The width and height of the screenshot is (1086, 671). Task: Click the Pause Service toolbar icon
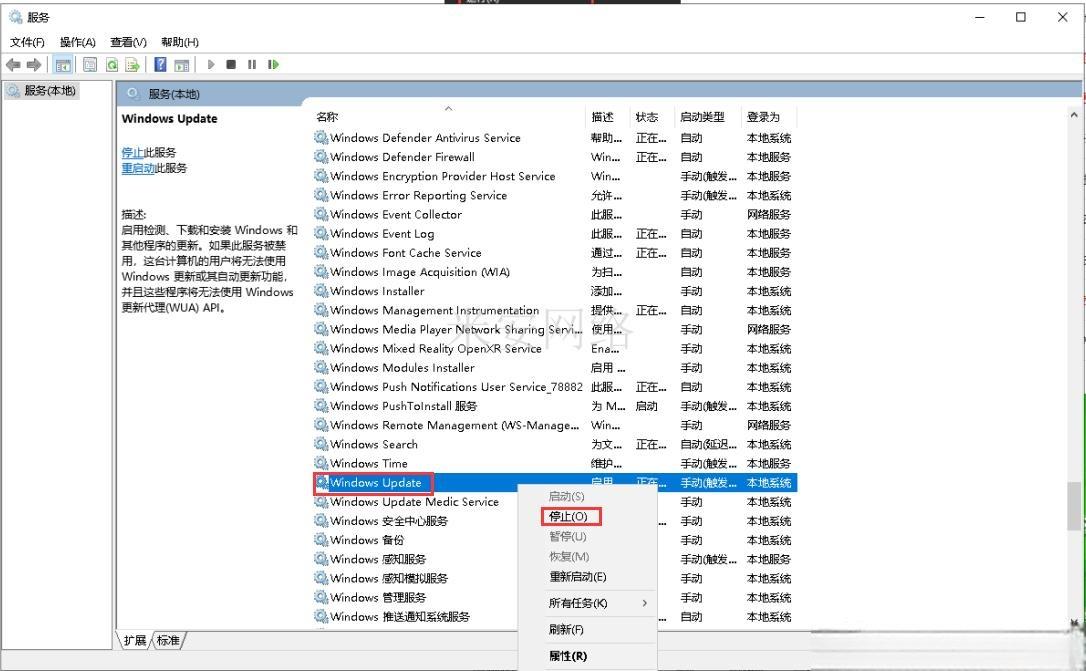point(252,64)
